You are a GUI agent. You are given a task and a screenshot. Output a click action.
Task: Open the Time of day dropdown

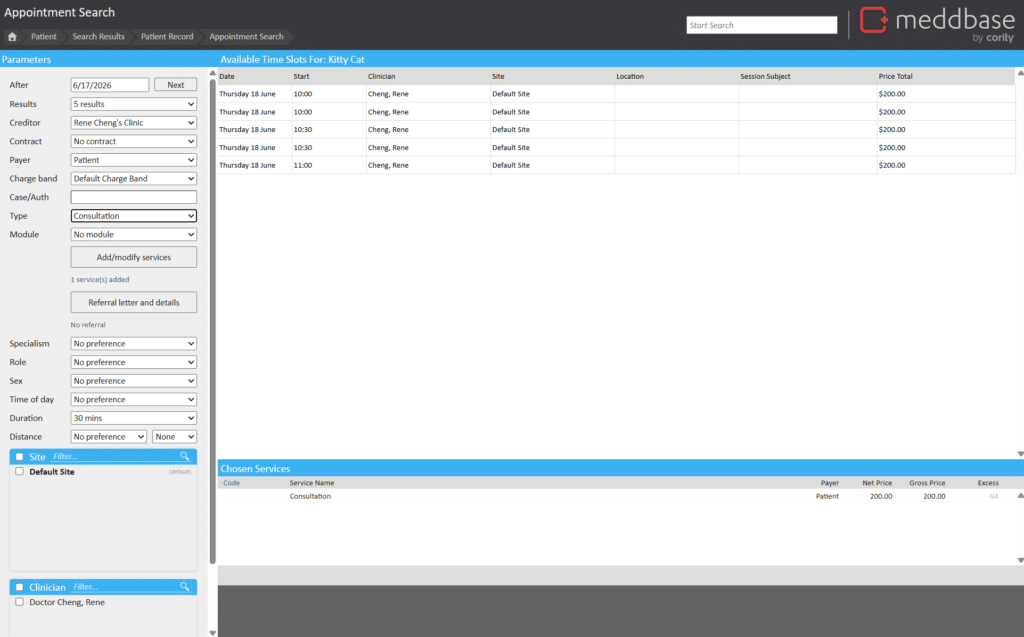pyautogui.click(x=133, y=399)
